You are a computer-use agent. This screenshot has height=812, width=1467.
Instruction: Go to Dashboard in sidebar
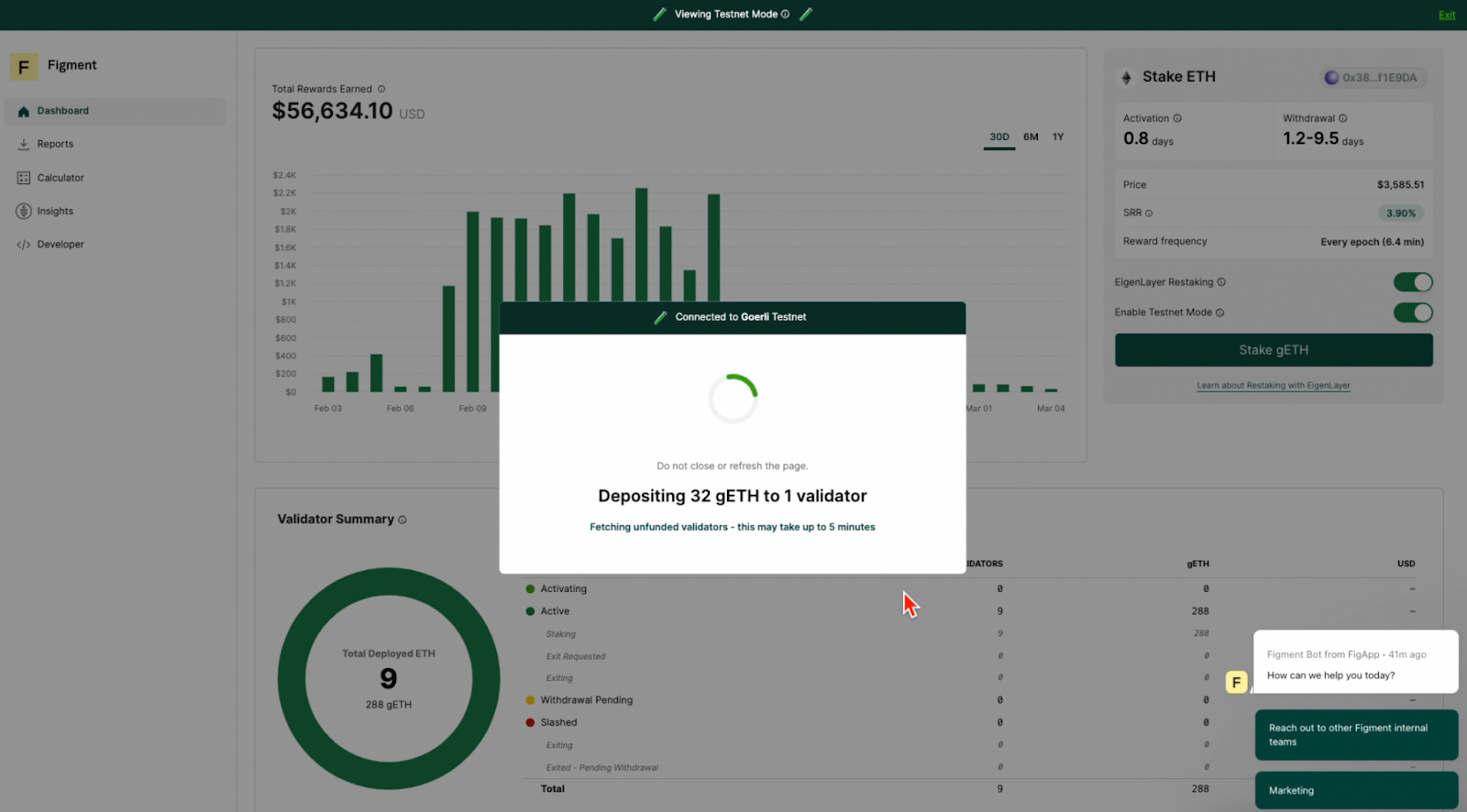62,111
